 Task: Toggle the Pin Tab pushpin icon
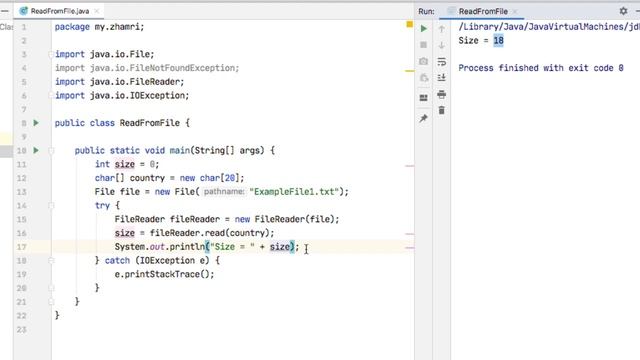tap(424, 118)
